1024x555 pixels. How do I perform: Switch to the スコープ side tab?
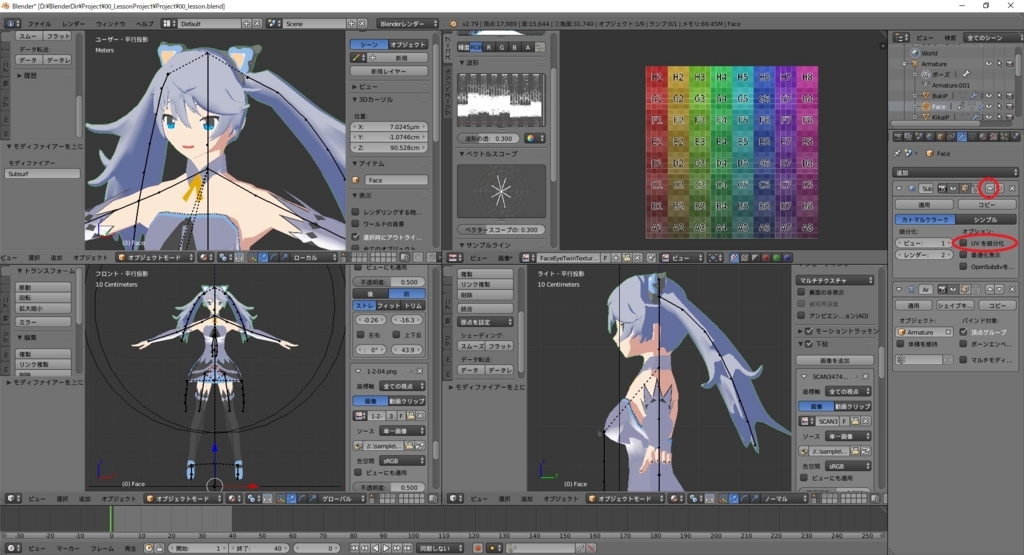coord(448,50)
